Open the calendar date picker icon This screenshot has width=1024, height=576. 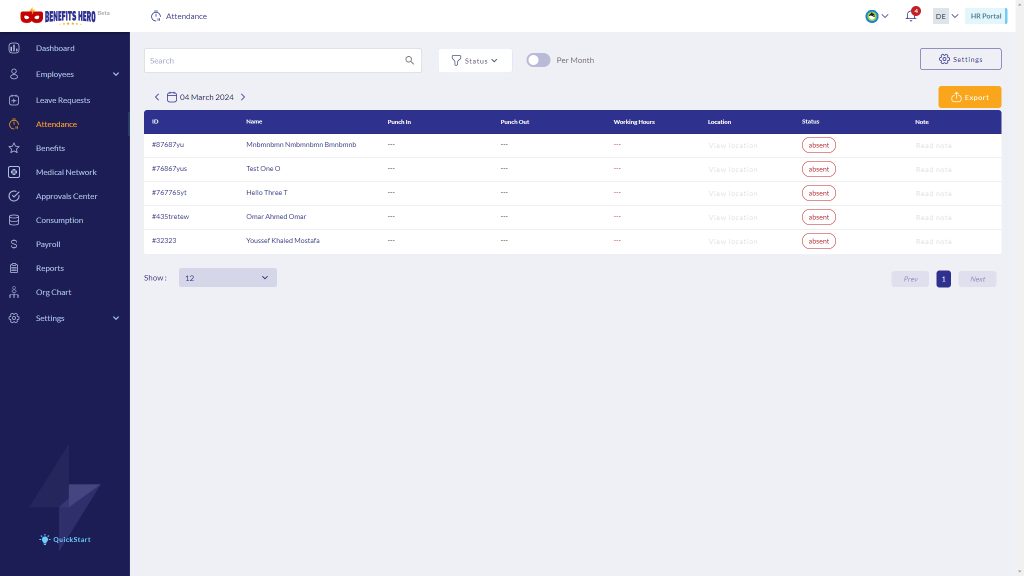click(172, 97)
